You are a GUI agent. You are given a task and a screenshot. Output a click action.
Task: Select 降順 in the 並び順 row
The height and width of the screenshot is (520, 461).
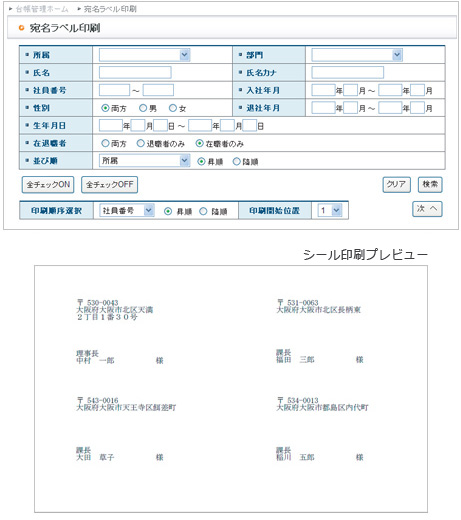(x=237, y=161)
